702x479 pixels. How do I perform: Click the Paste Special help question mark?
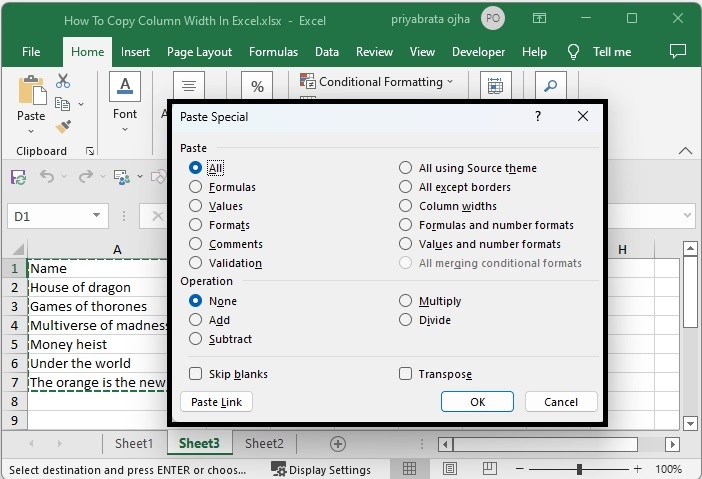point(538,117)
